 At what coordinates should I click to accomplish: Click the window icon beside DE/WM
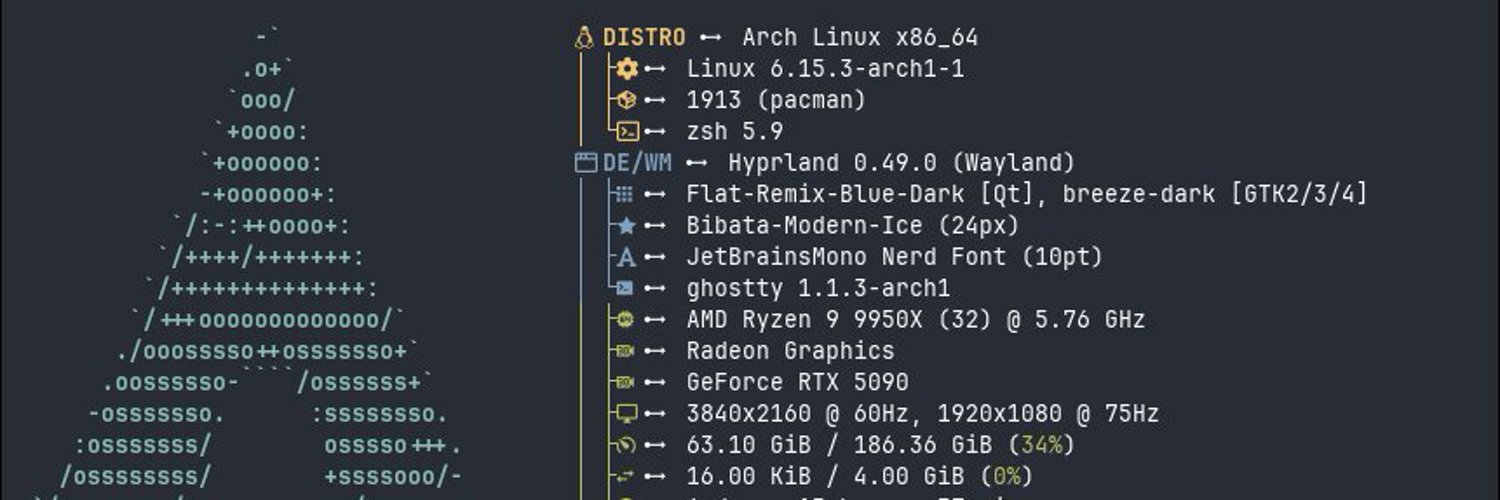586,163
